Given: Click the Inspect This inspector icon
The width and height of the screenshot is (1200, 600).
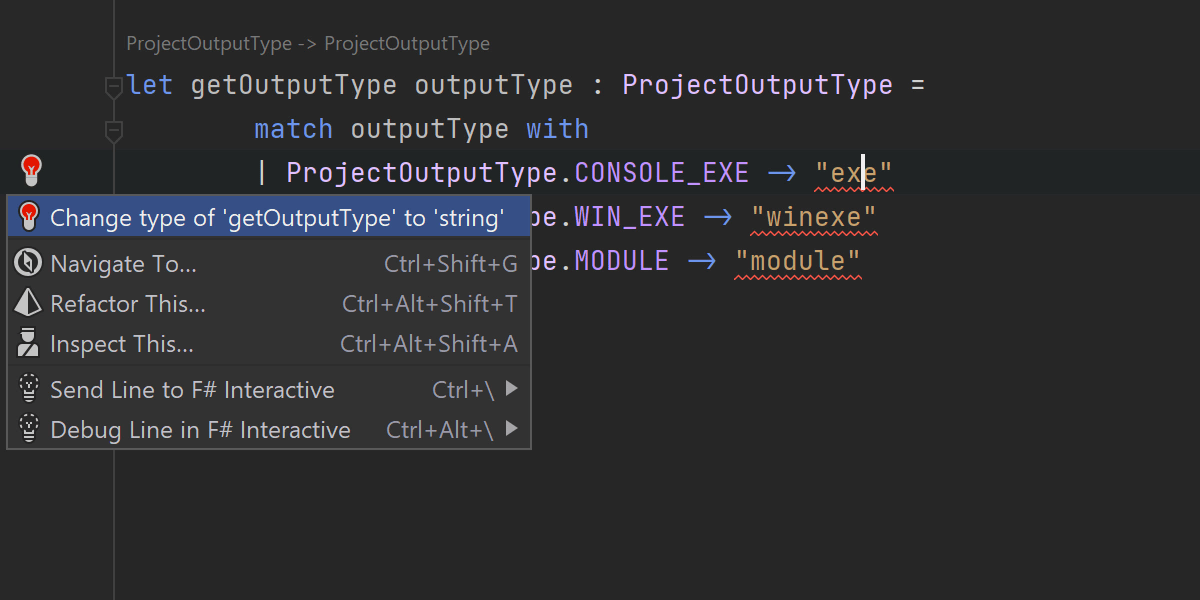Looking at the screenshot, I should 28,344.
